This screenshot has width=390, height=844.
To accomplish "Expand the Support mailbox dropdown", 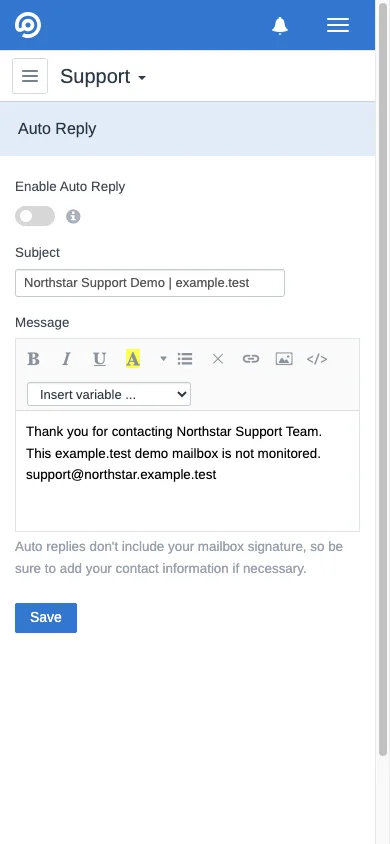I will point(103,76).
